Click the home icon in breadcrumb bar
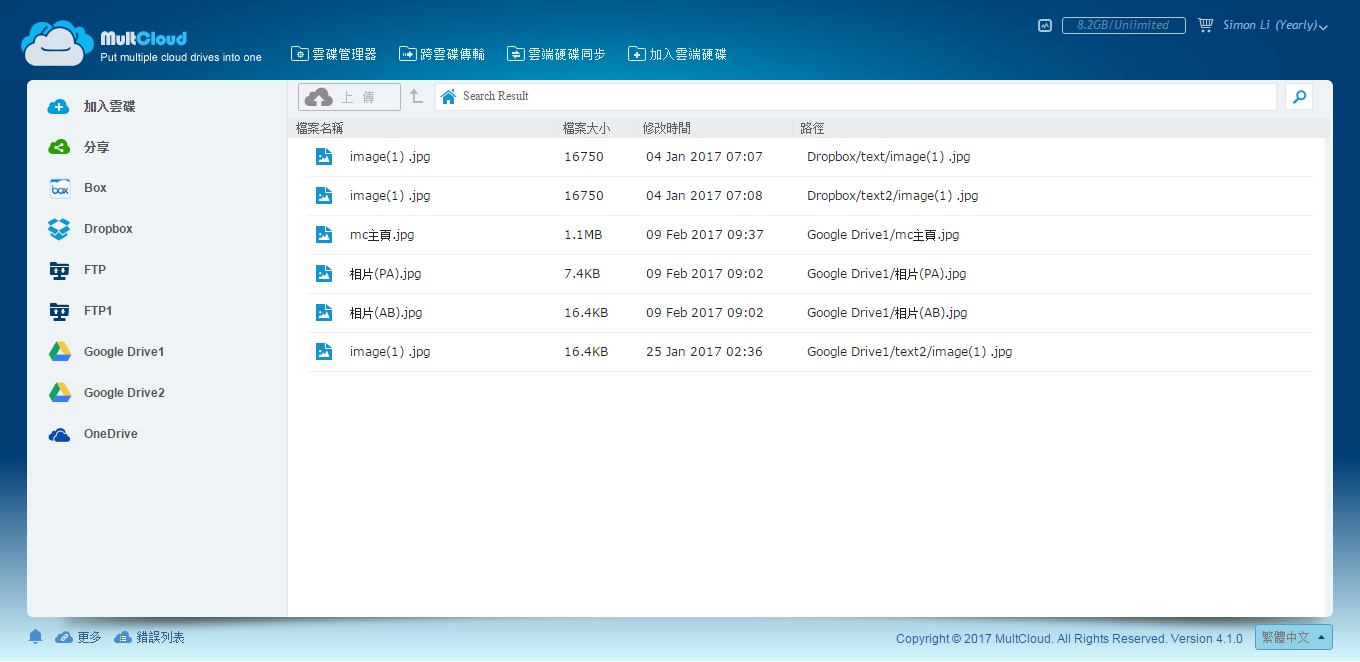 448,97
